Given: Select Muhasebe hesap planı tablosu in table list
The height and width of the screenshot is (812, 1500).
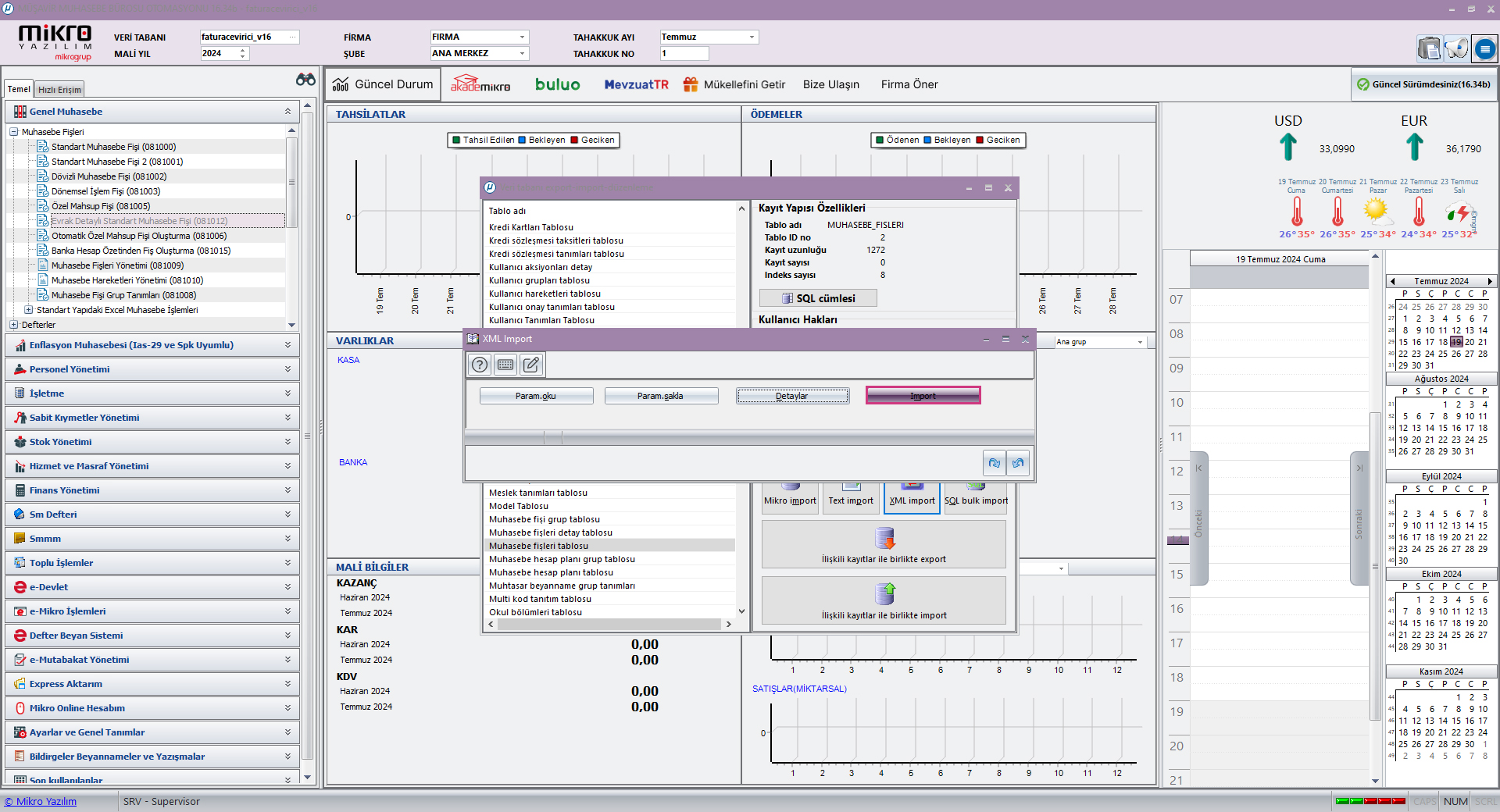Looking at the screenshot, I should [551, 572].
